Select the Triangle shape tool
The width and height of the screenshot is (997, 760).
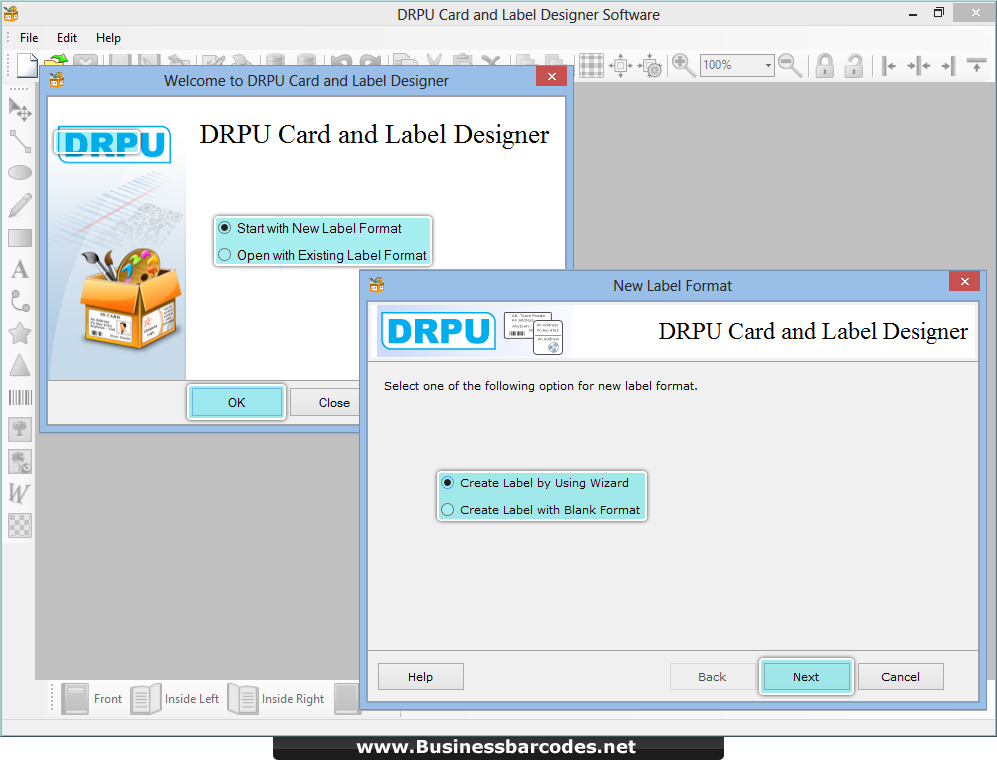coord(20,365)
